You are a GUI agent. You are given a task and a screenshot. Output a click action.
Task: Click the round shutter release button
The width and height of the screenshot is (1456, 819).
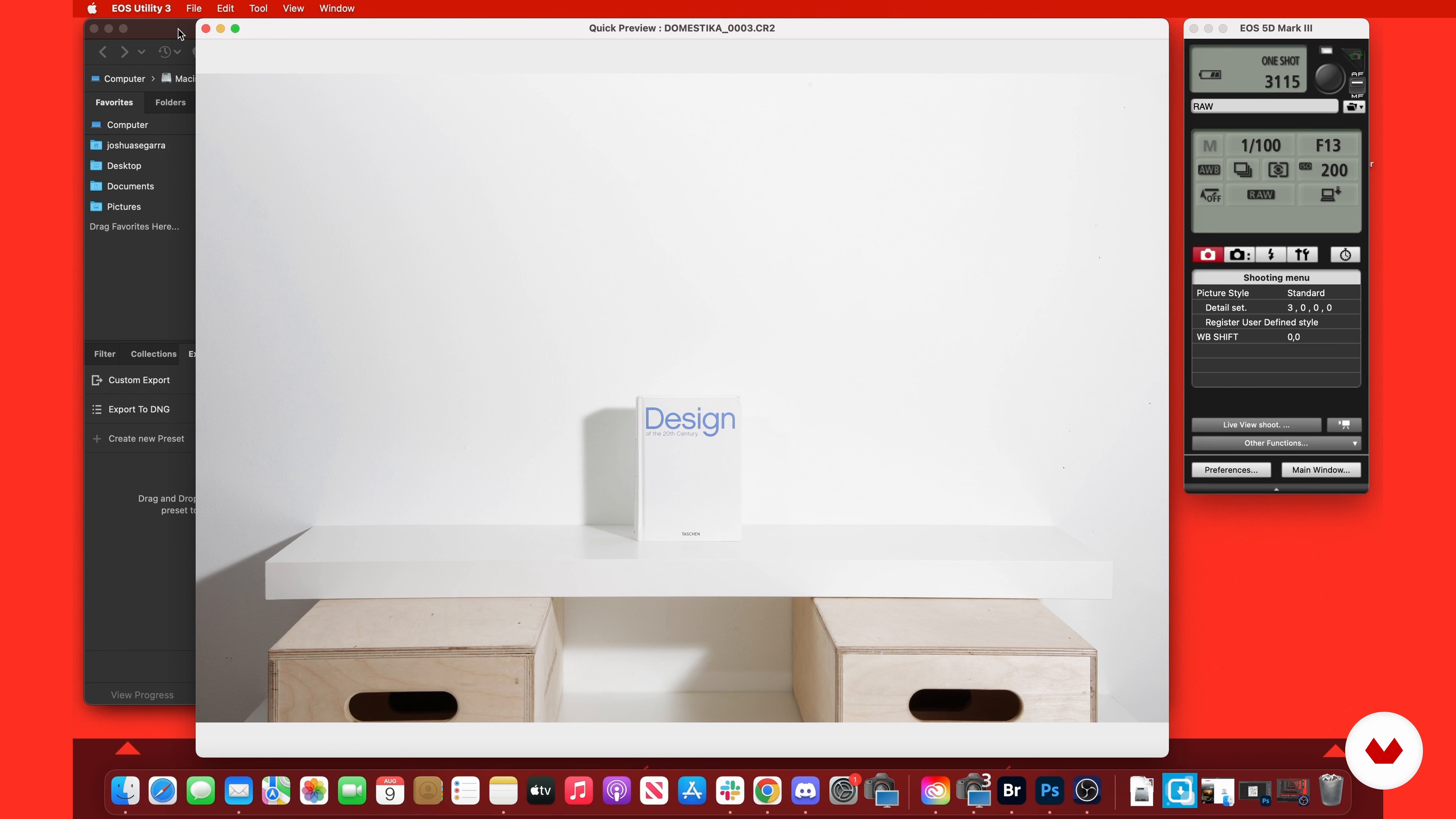point(1328,78)
